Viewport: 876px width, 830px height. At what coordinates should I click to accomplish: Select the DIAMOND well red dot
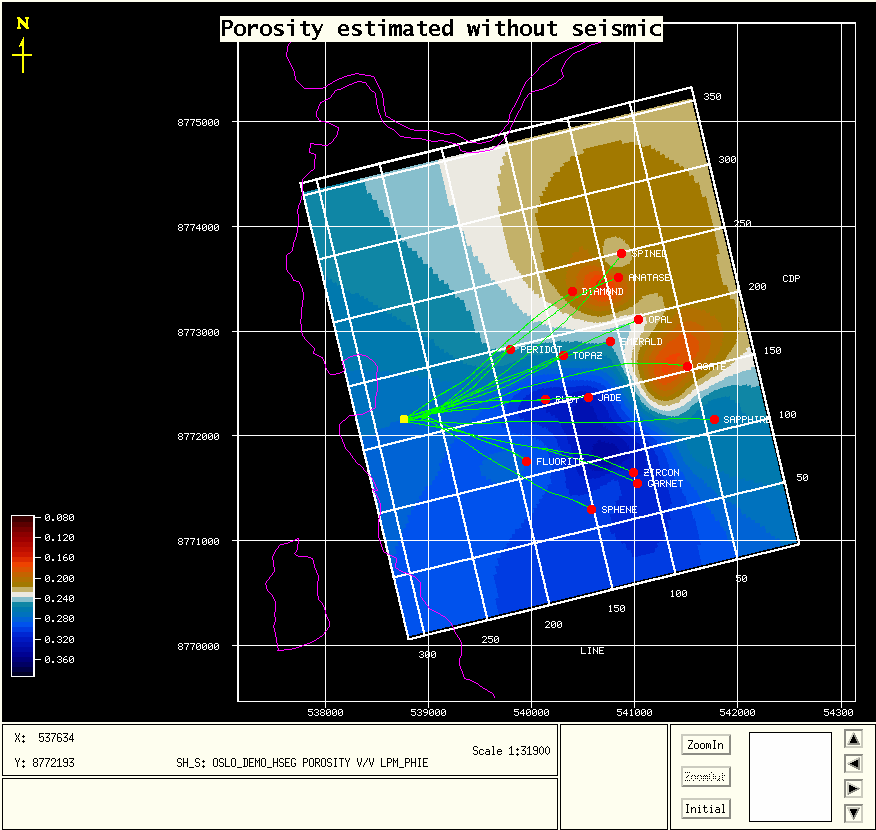572,292
